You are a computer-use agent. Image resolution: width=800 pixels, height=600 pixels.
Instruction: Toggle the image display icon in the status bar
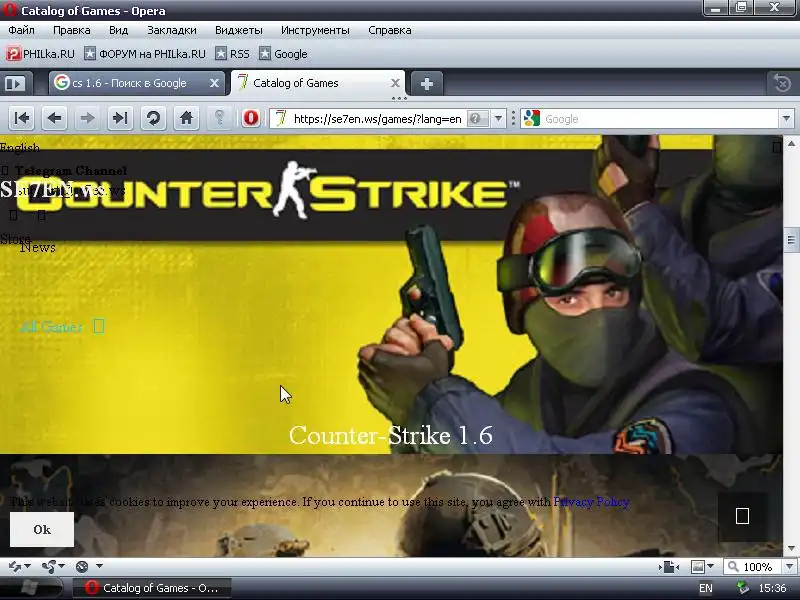tap(697, 567)
